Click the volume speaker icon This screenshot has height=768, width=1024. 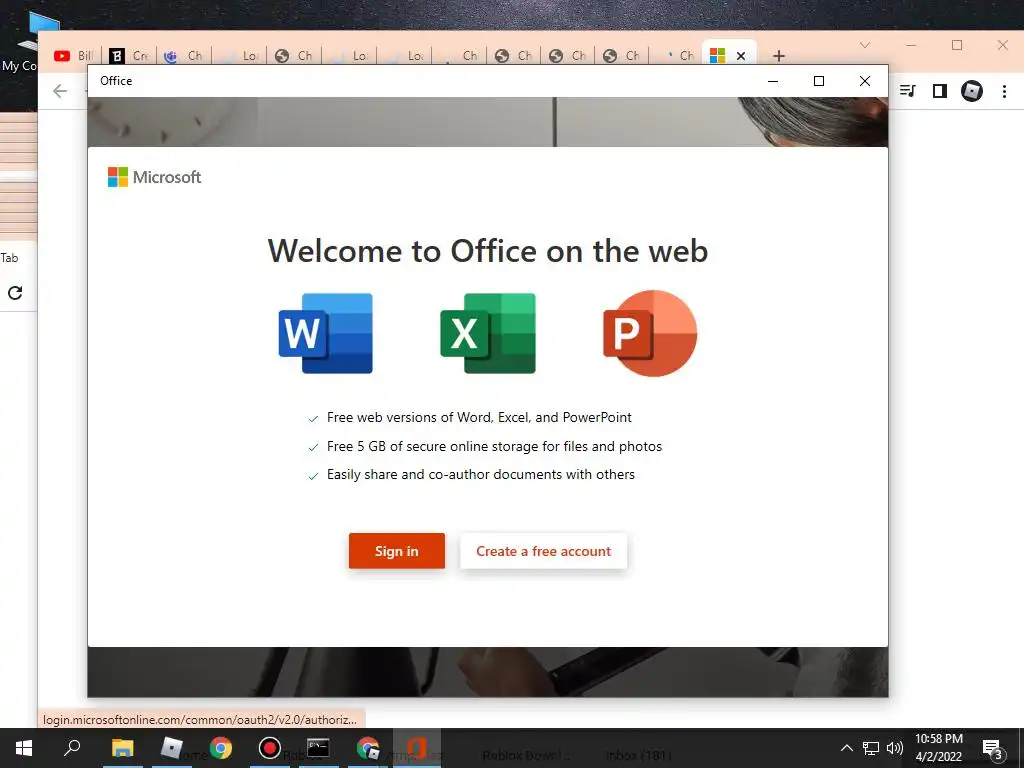click(x=895, y=748)
